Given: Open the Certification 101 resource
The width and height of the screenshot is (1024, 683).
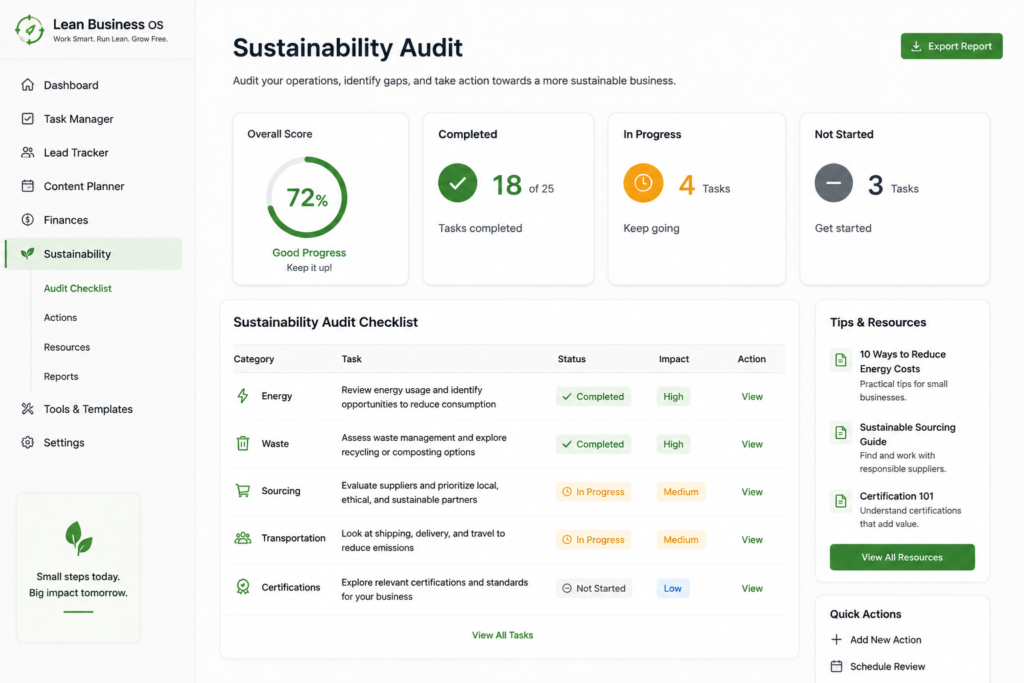Looking at the screenshot, I should point(902,509).
